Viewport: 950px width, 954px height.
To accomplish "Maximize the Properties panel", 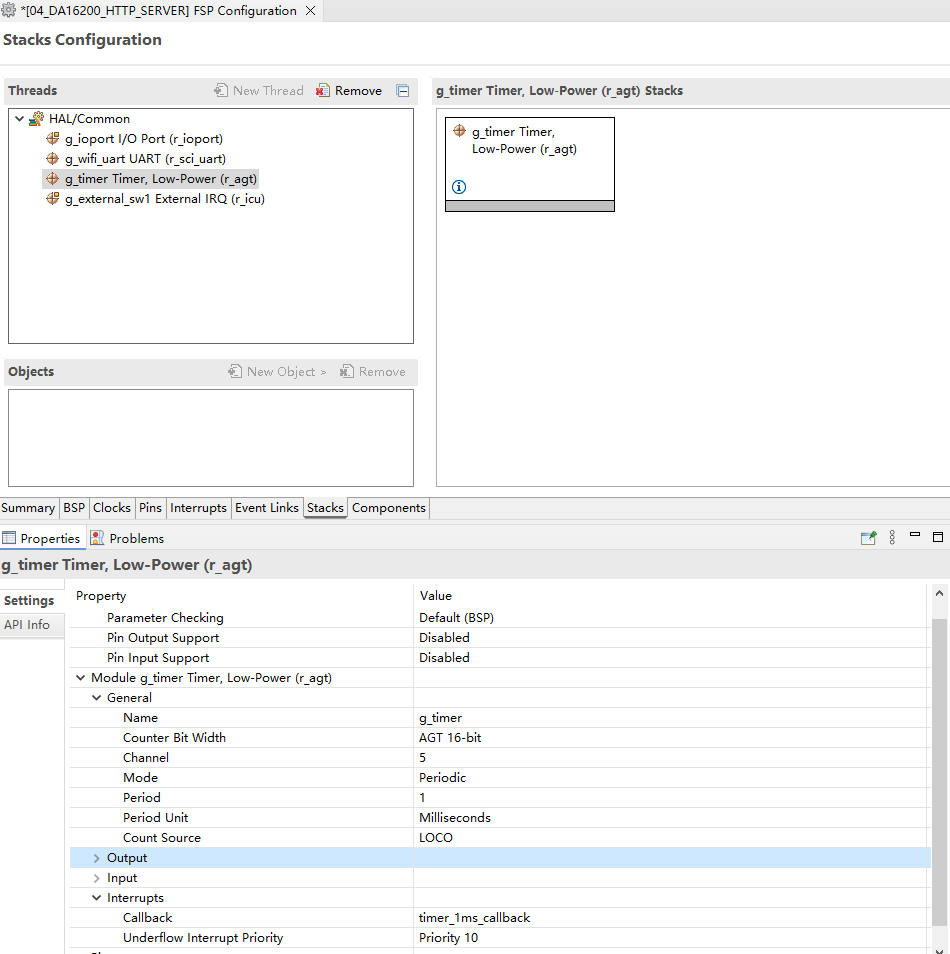I will (x=938, y=537).
